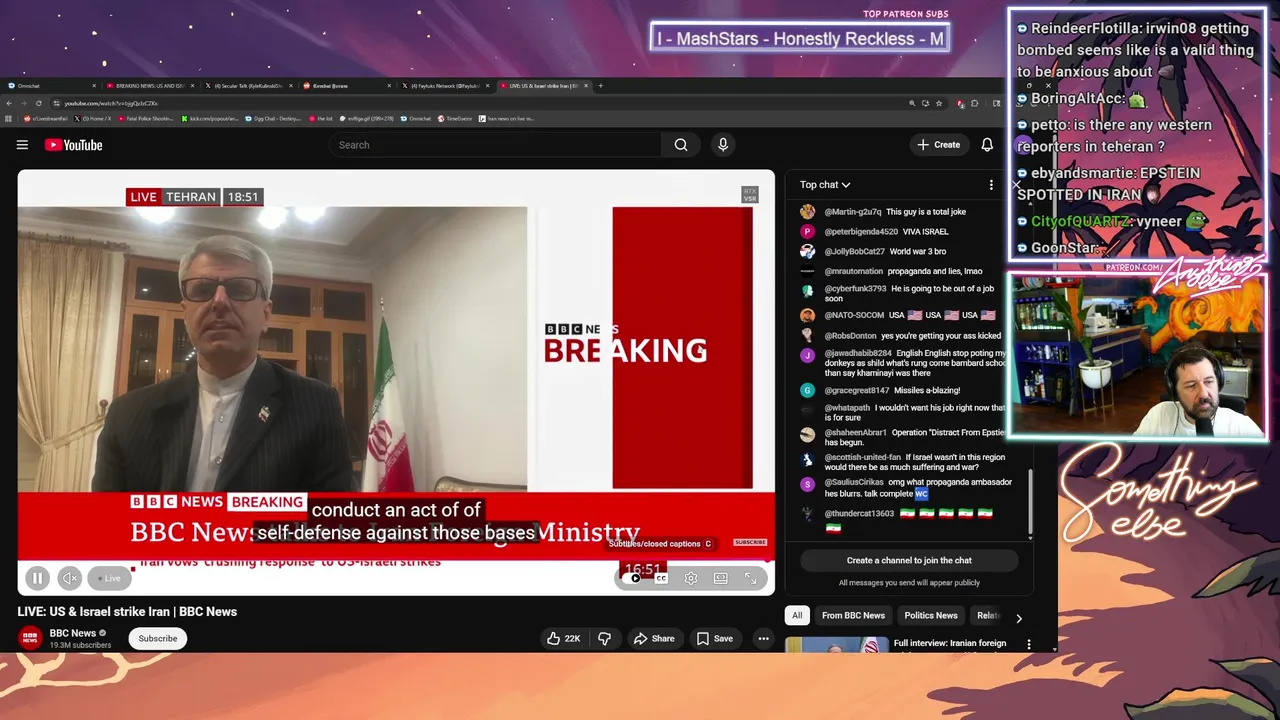
Task: Open Dgg Chat - Destiny bookmark
Action: pyautogui.click(x=274, y=118)
